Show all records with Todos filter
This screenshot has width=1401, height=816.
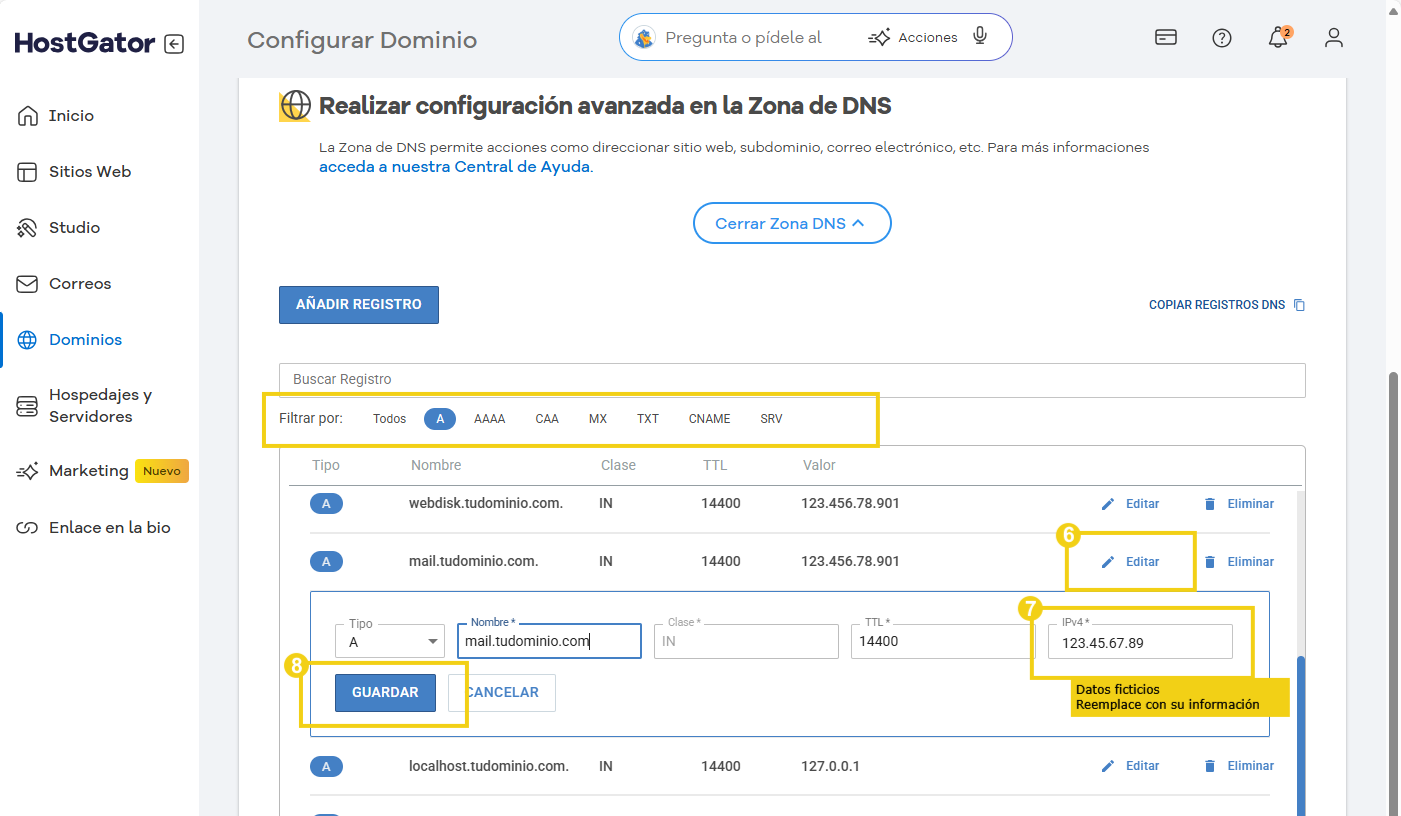389,419
